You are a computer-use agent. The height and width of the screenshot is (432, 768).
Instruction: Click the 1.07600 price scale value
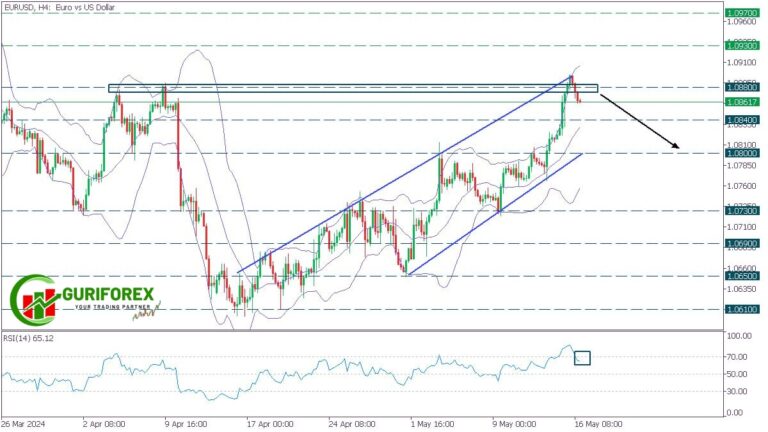(x=742, y=186)
